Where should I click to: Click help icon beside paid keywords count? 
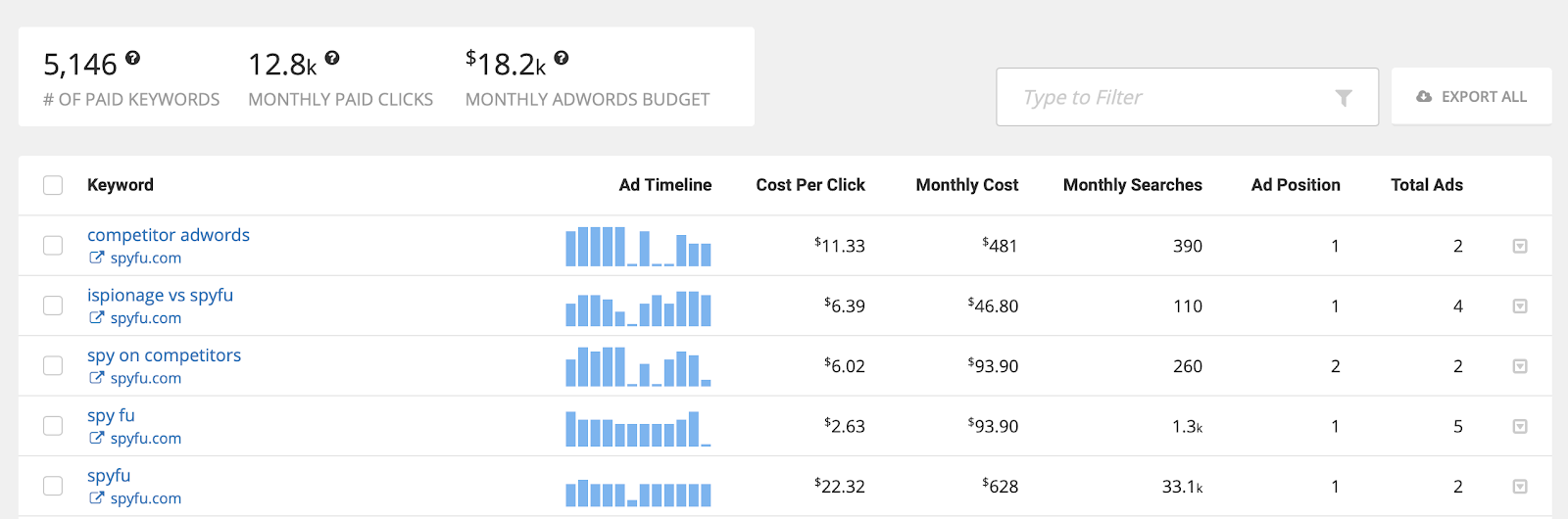pyautogui.click(x=133, y=58)
